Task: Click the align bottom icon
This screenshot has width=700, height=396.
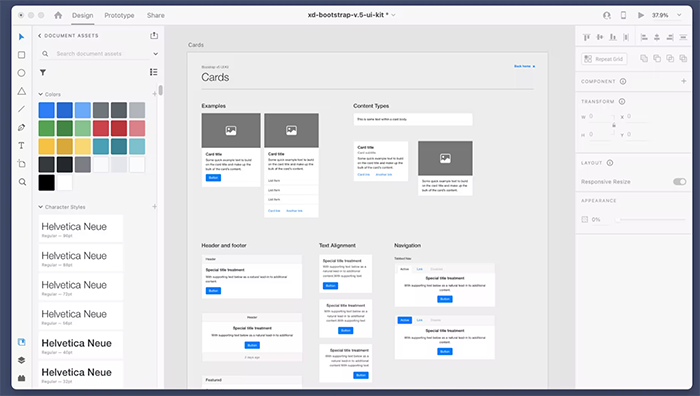Action: pos(613,38)
